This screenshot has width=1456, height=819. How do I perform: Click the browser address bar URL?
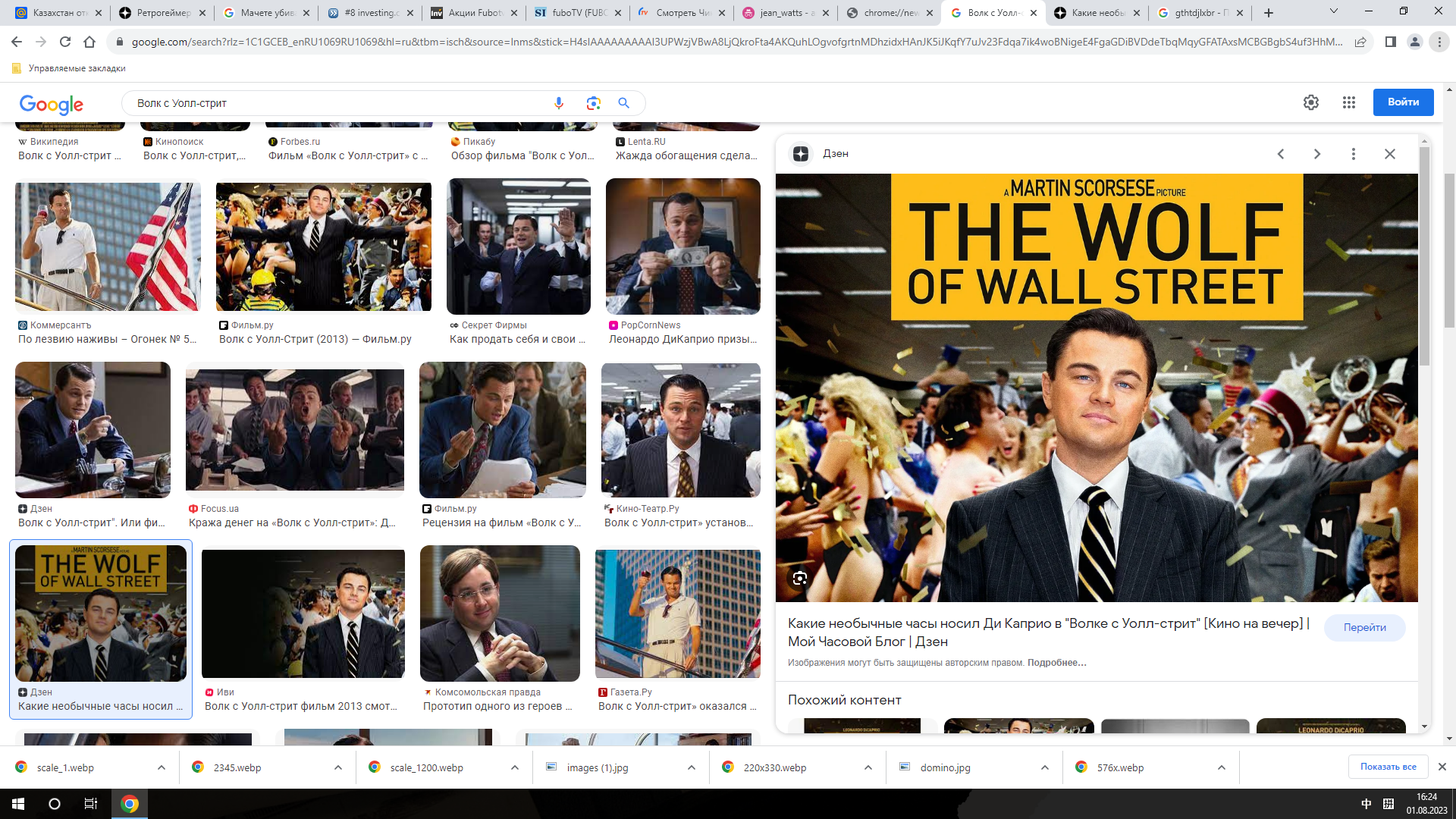[736, 42]
